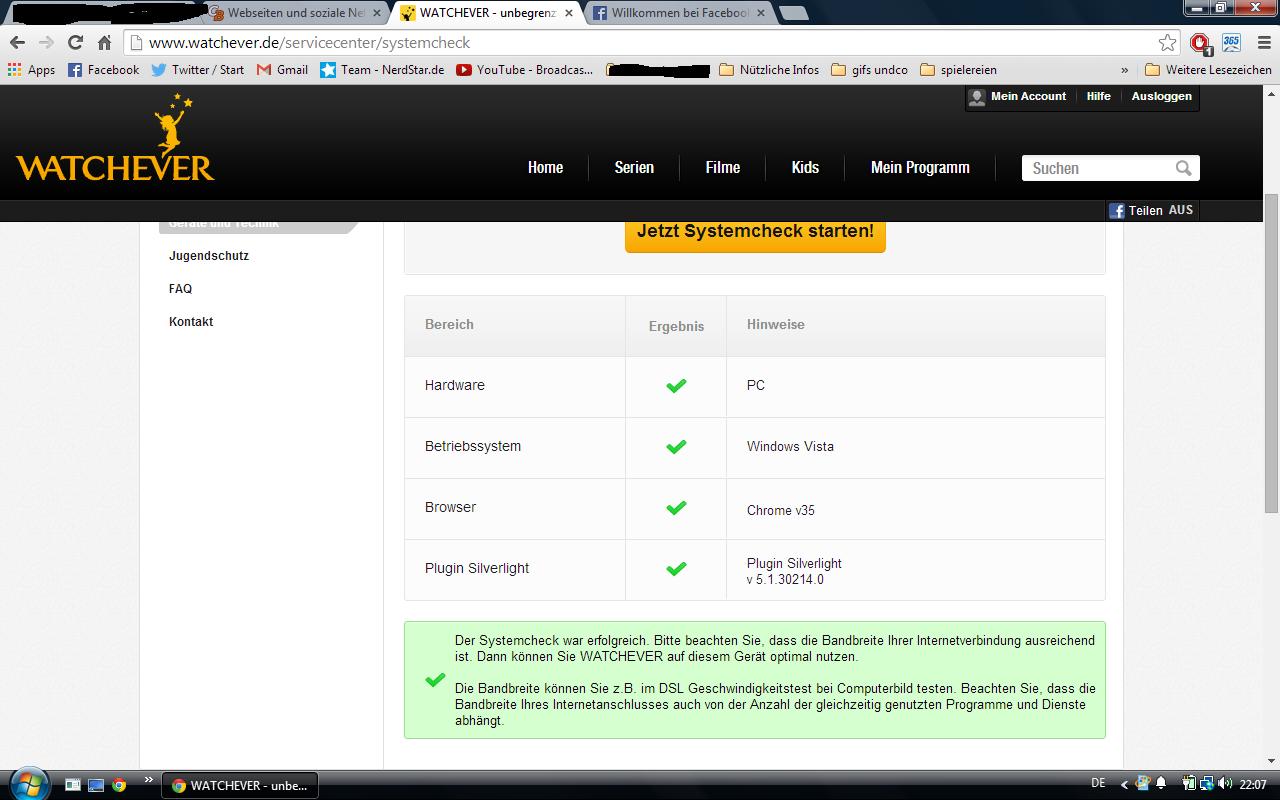
Task: Open the Facebook bookmark
Action: (103, 70)
